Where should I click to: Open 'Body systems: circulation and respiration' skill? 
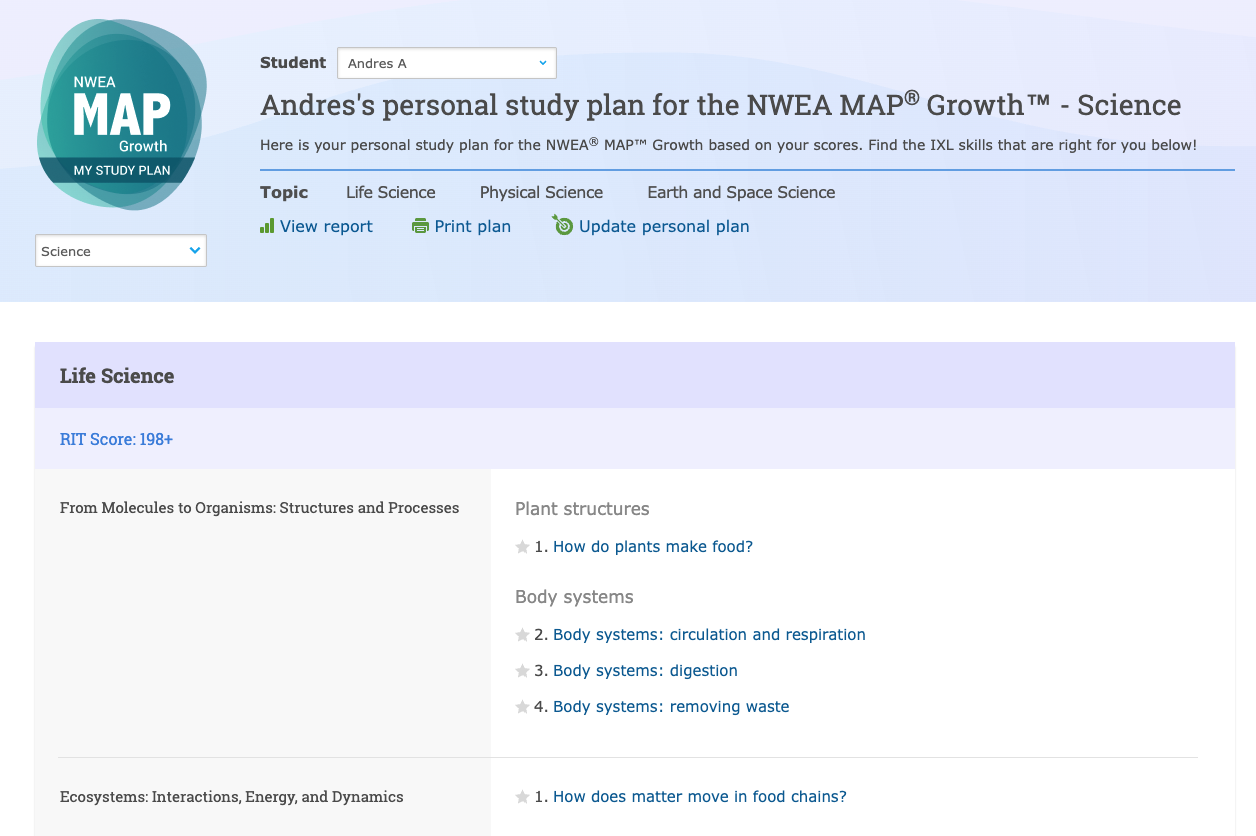pos(709,635)
